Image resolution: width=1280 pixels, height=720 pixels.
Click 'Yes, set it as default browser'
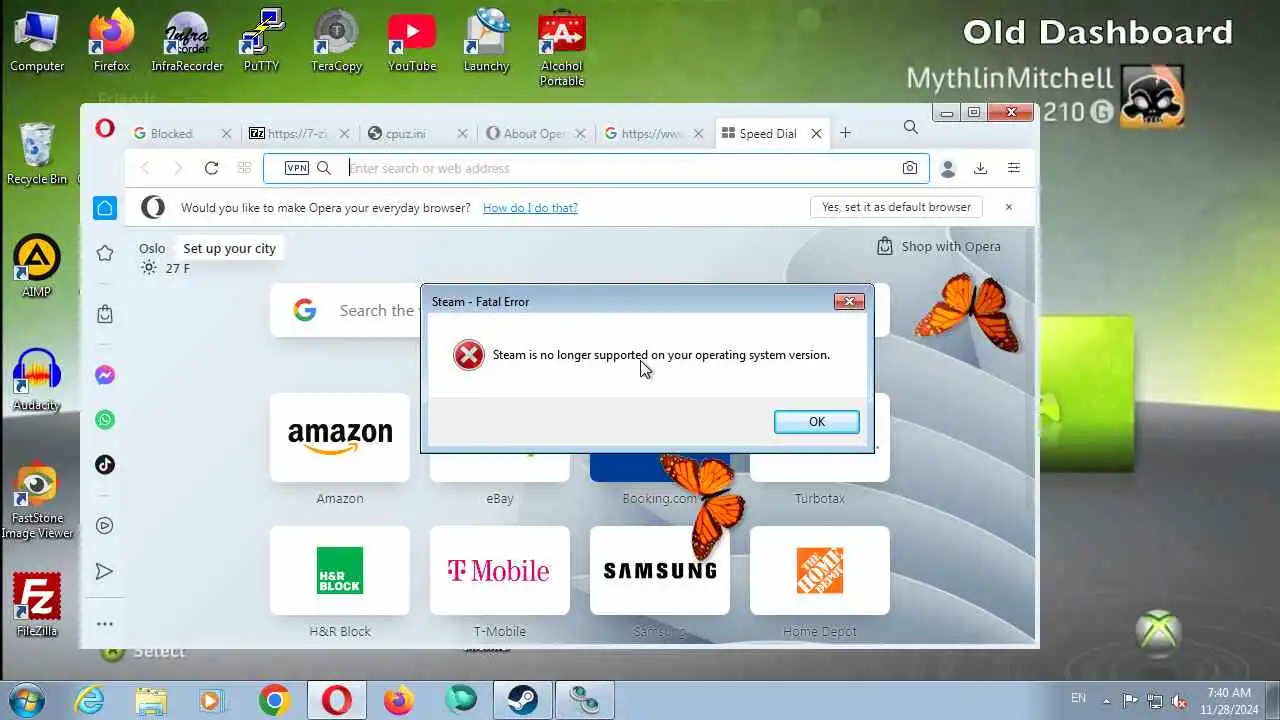[x=896, y=207]
